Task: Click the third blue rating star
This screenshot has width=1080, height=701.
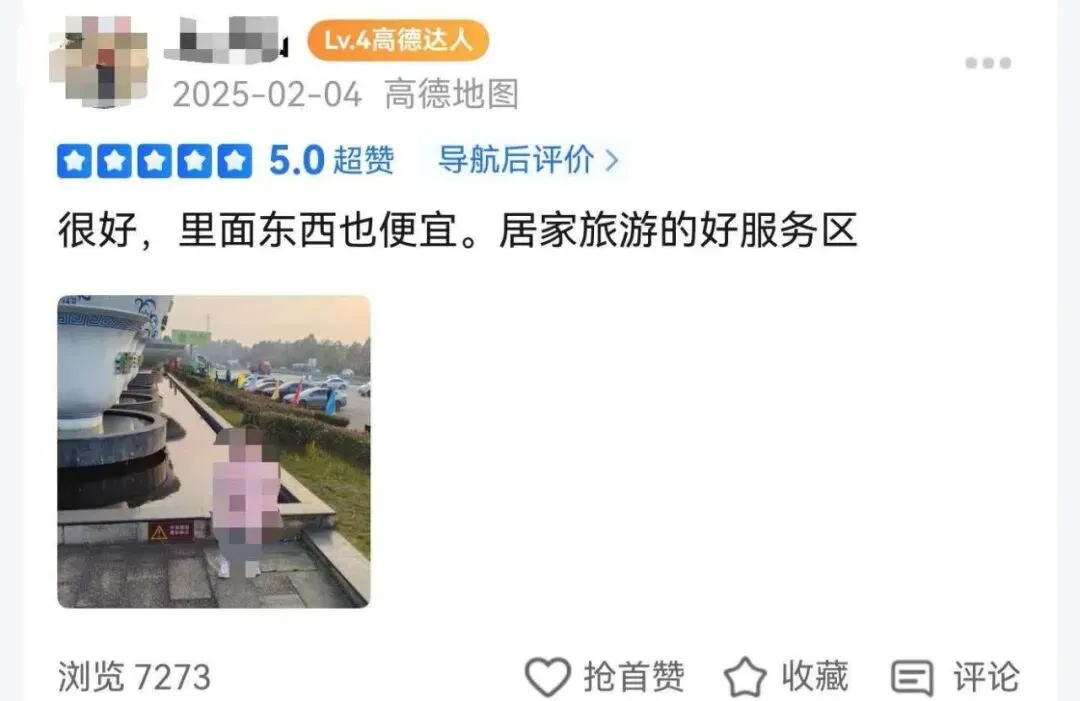Action: [x=154, y=161]
